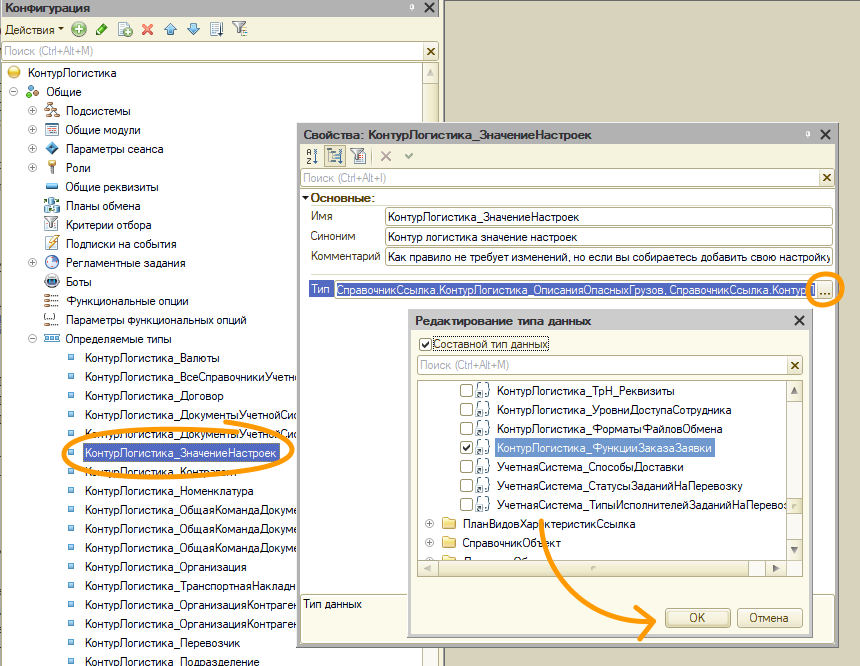This screenshot has height=666, width=860.
Task: Collapse the Общие tree branch
Action: (x=14, y=92)
